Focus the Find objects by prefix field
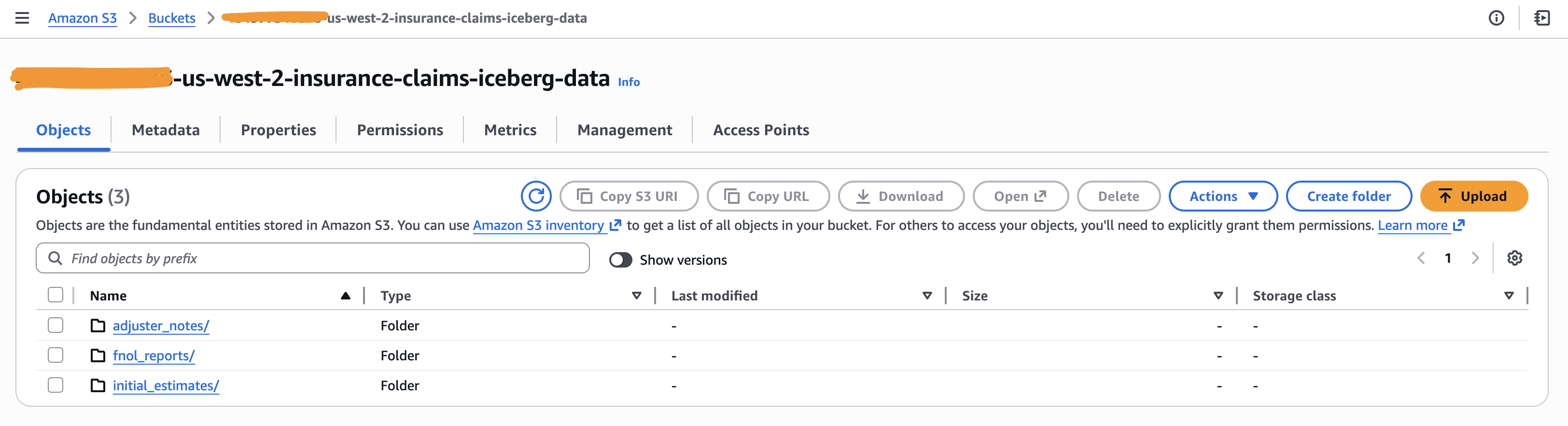Screen dimensions: 1568x426 coord(322,259)
